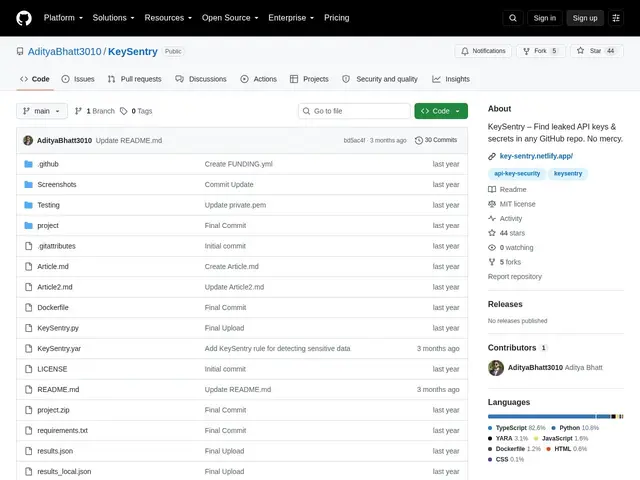640x480 pixels.
Task: Click the folder icon of .github
Action: click(x=28, y=164)
